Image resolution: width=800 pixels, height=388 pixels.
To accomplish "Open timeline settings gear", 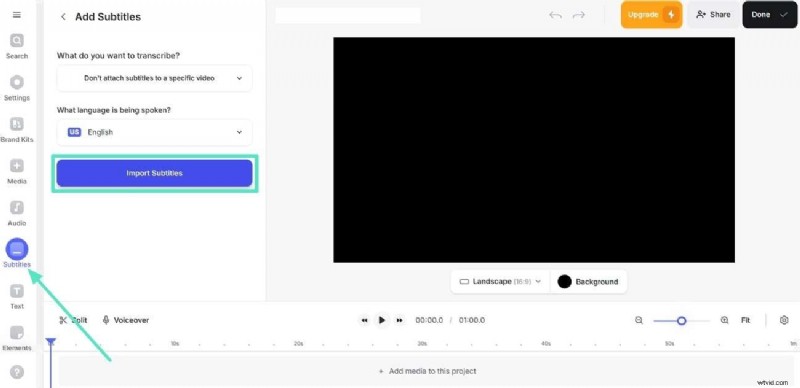I will tap(784, 320).
